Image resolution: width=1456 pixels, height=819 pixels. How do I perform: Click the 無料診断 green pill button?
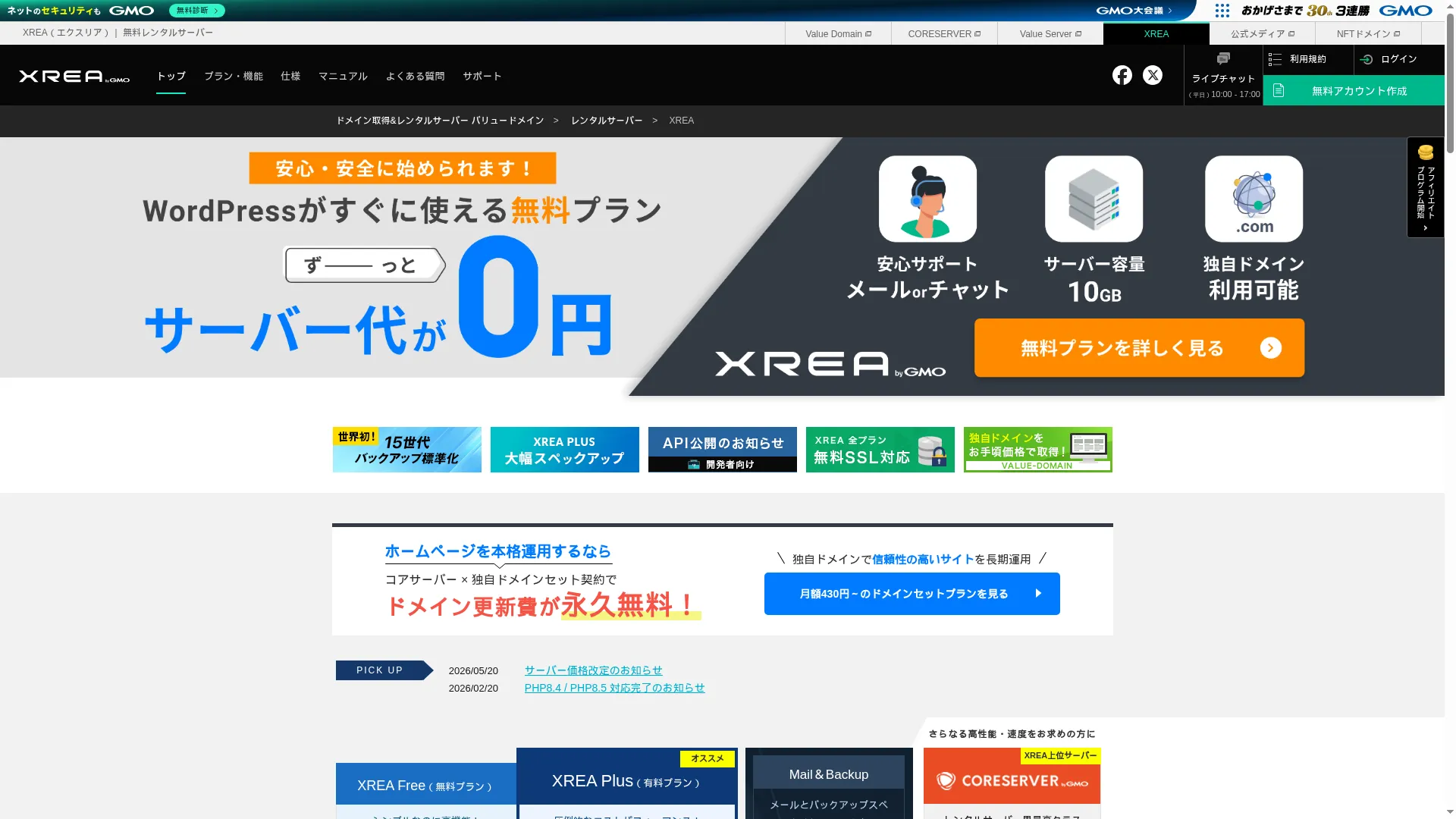(196, 11)
